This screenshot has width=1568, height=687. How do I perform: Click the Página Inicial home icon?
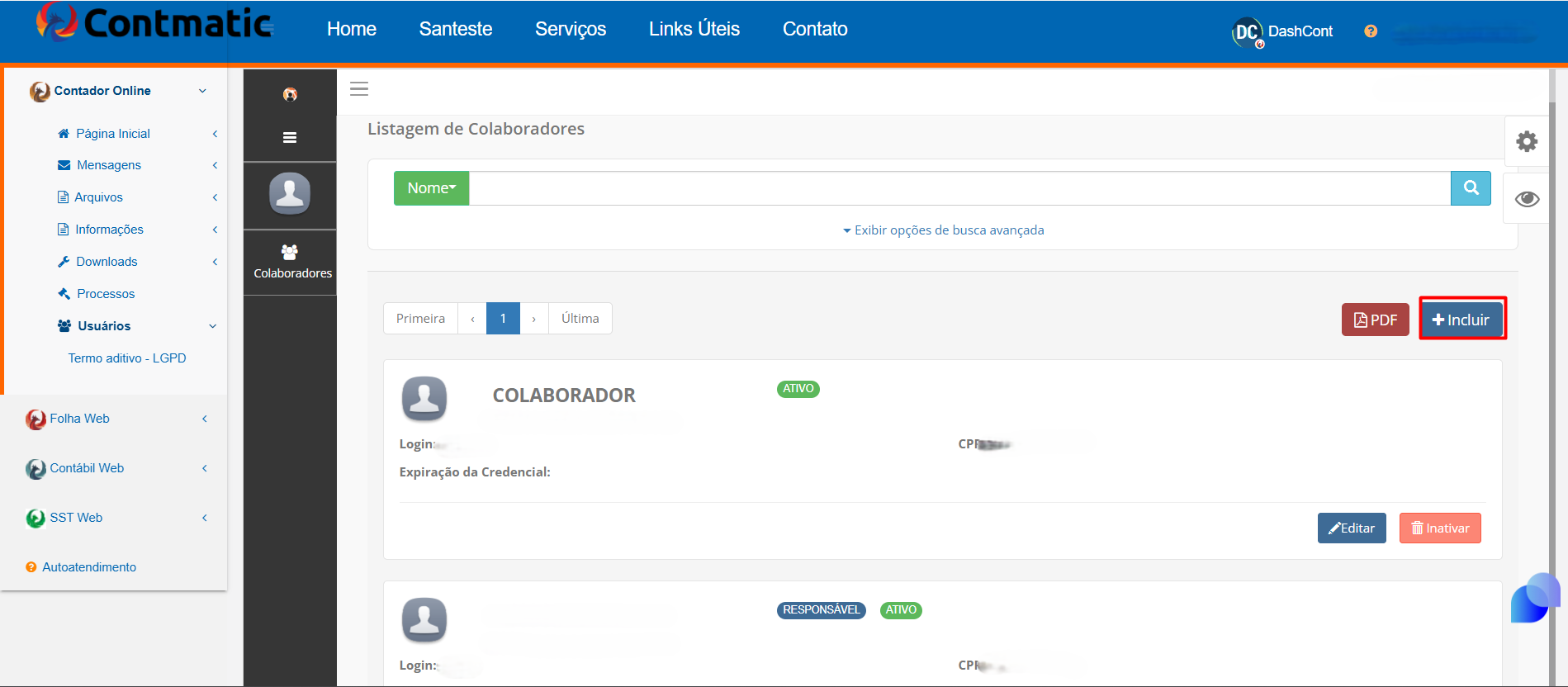click(64, 133)
